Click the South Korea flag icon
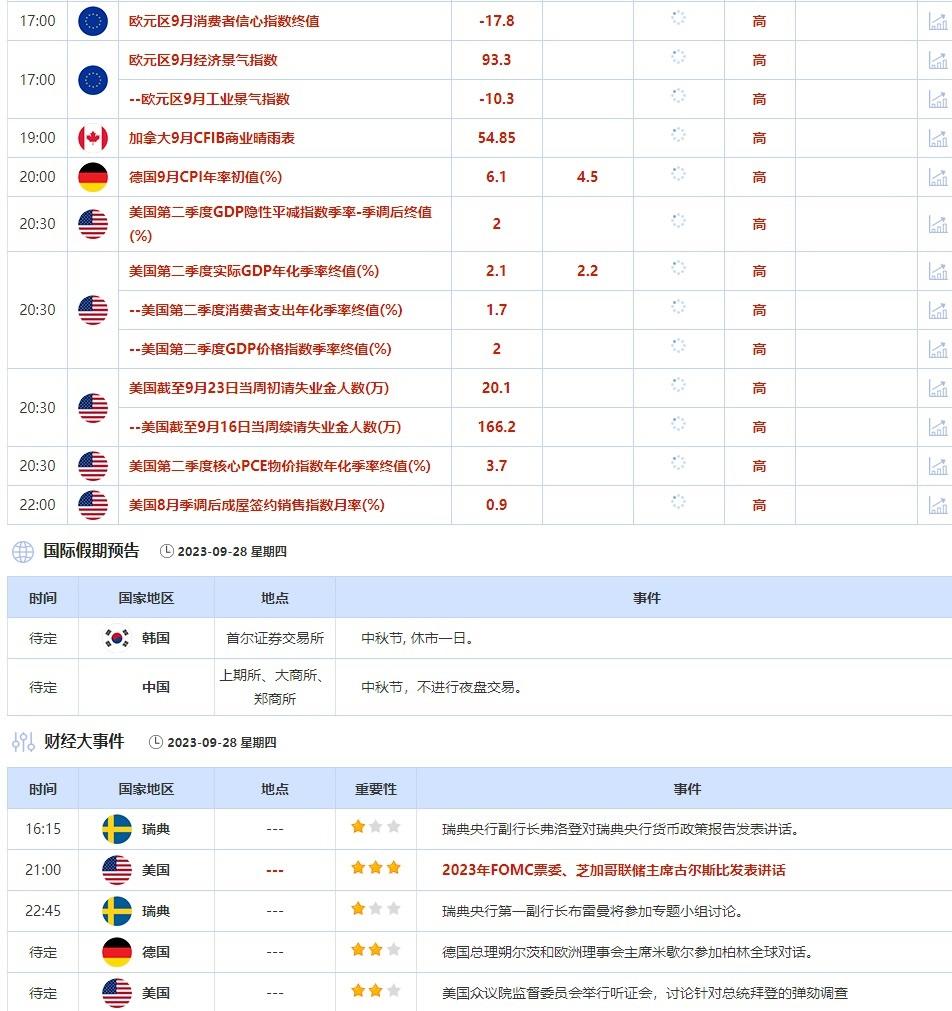 pyautogui.click(x=117, y=638)
